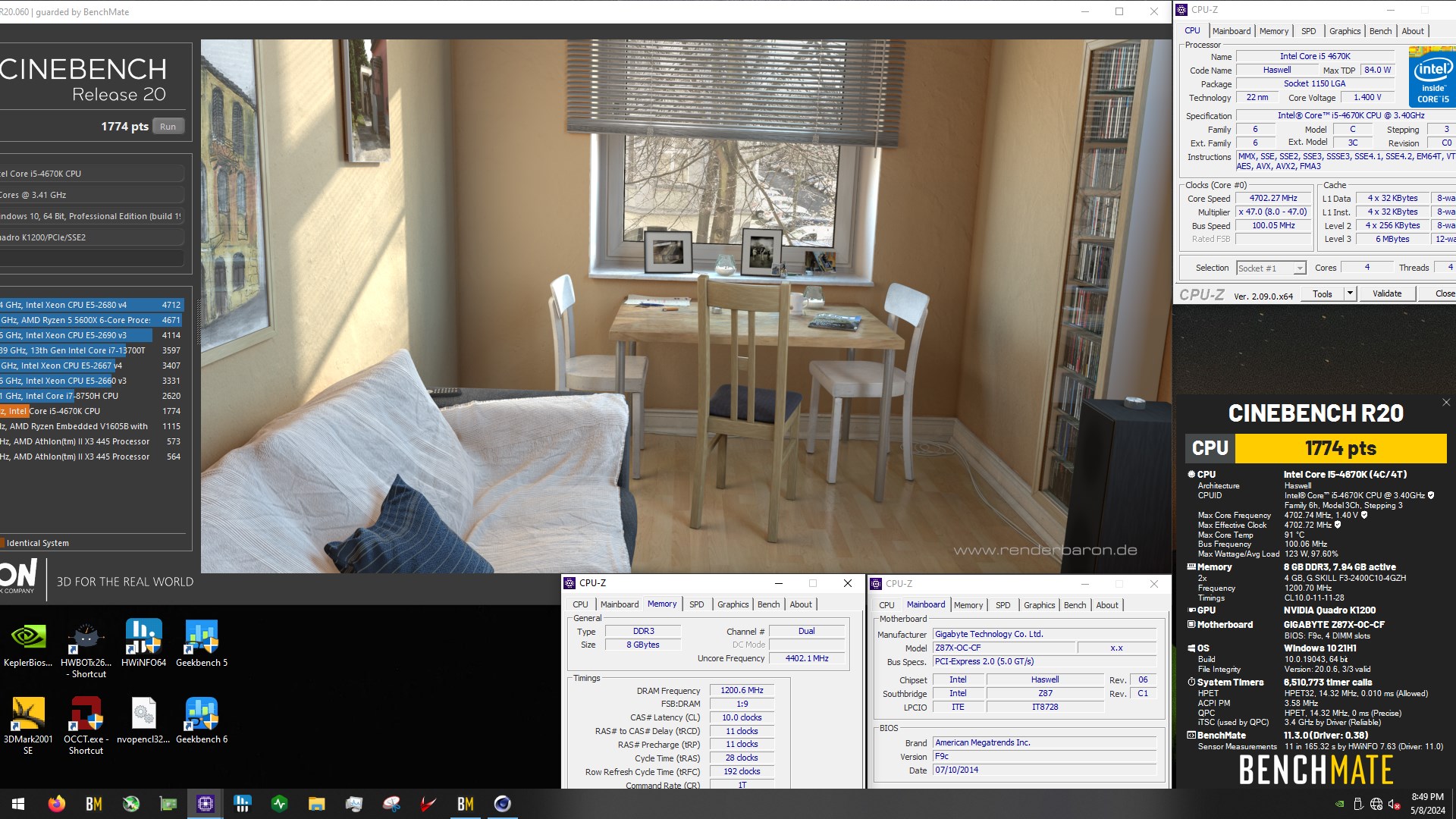Switch to Cinema 4D Cinebench taskbar icon
Image resolution: width=1456 pixels, height=819 pixels.
coord(502,804)
